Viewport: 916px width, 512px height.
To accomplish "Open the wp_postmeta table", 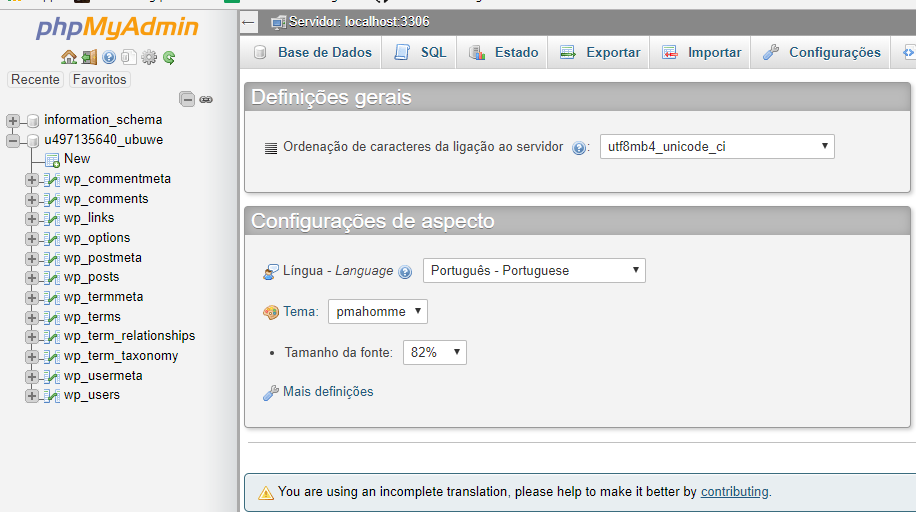I will click(103, 258).
